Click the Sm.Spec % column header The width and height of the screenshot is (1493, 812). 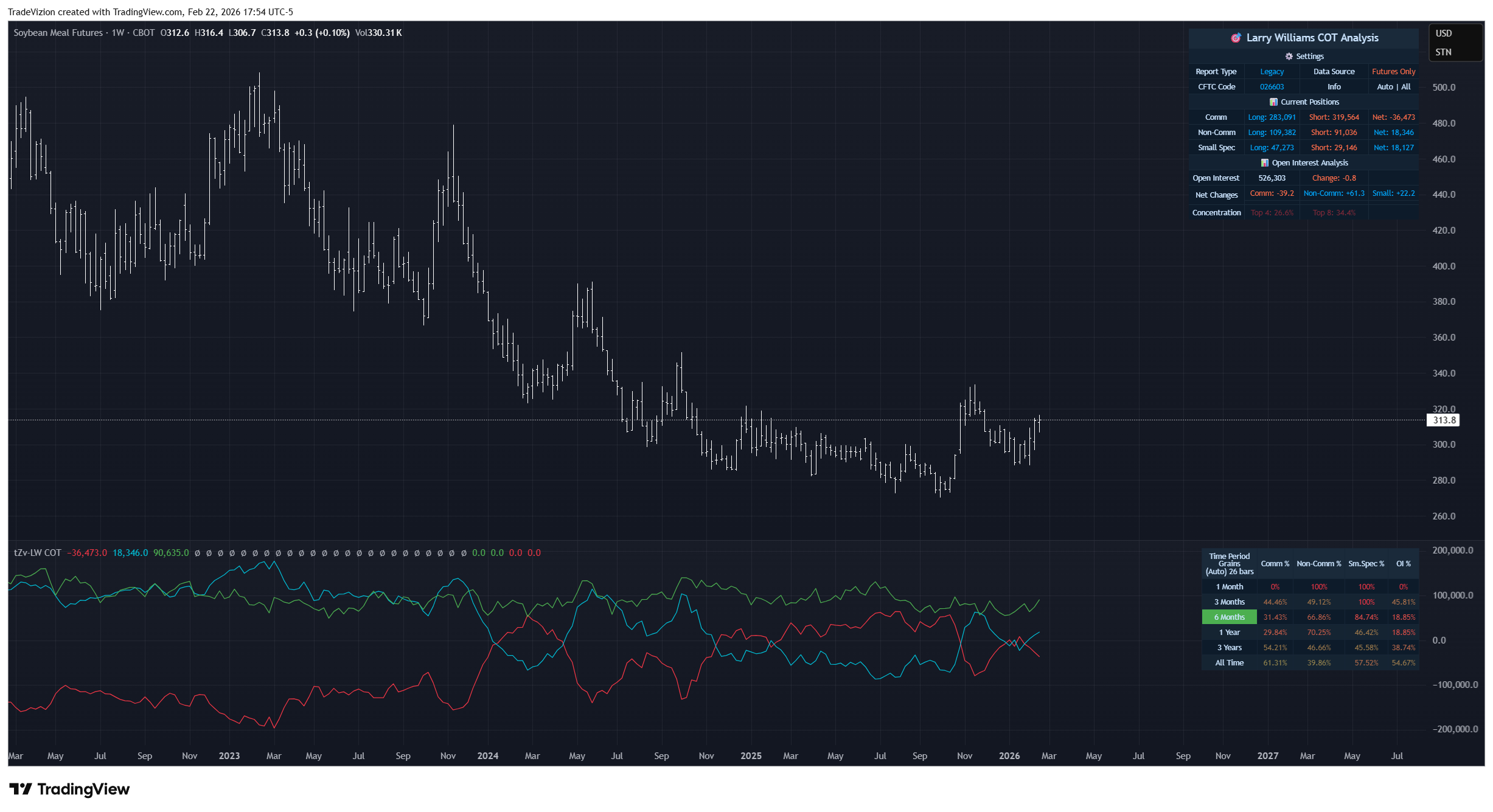(1366, 564)
